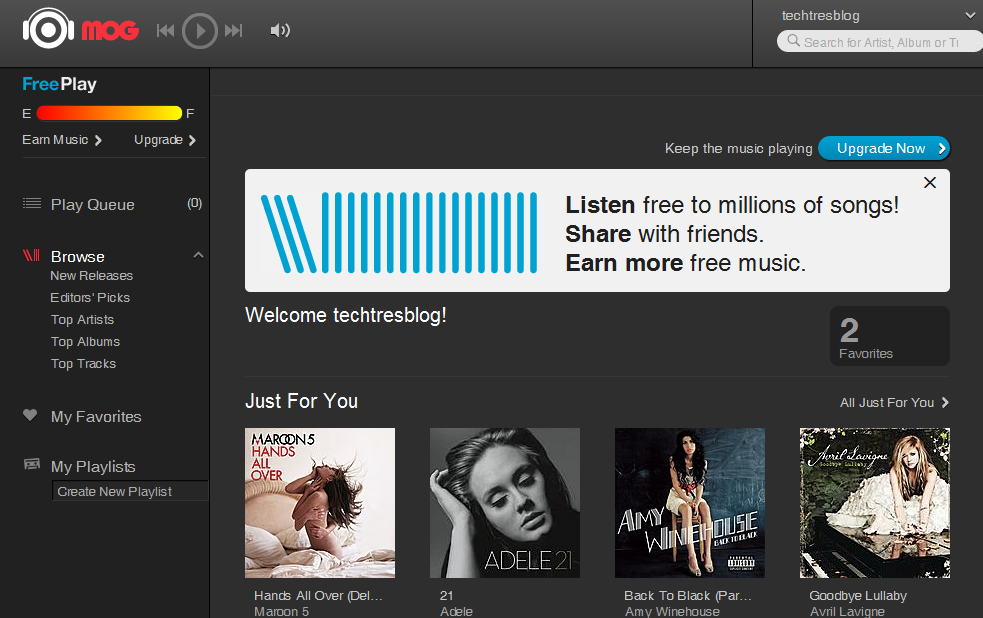Click the Play Queue list icon
Image resolution: width=983 pixels, height=618 pixels.
[32, 203]
